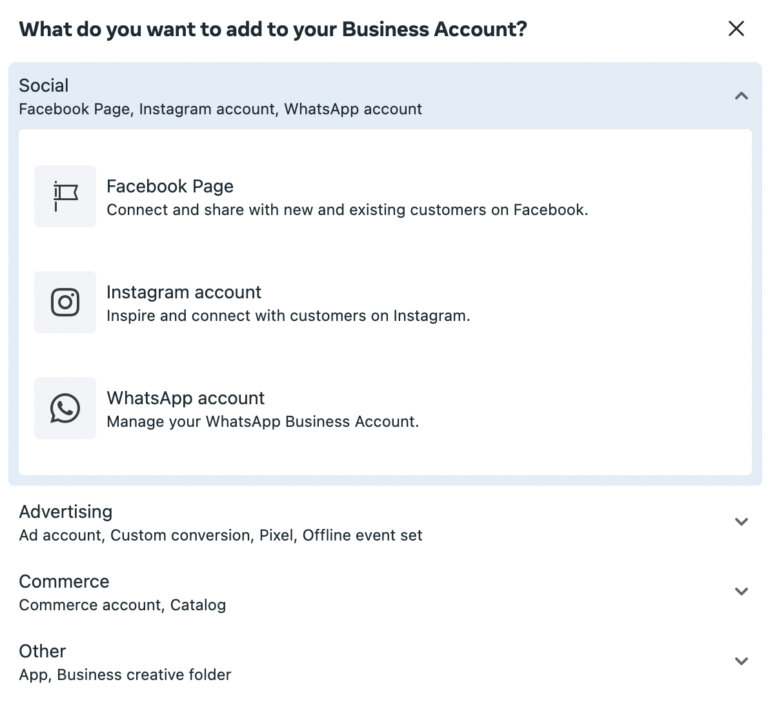The width and height of the screenshot is (768, 711).
Task: Click 'Inspire and connect with customers' description
Action: [x=288, y=315]
